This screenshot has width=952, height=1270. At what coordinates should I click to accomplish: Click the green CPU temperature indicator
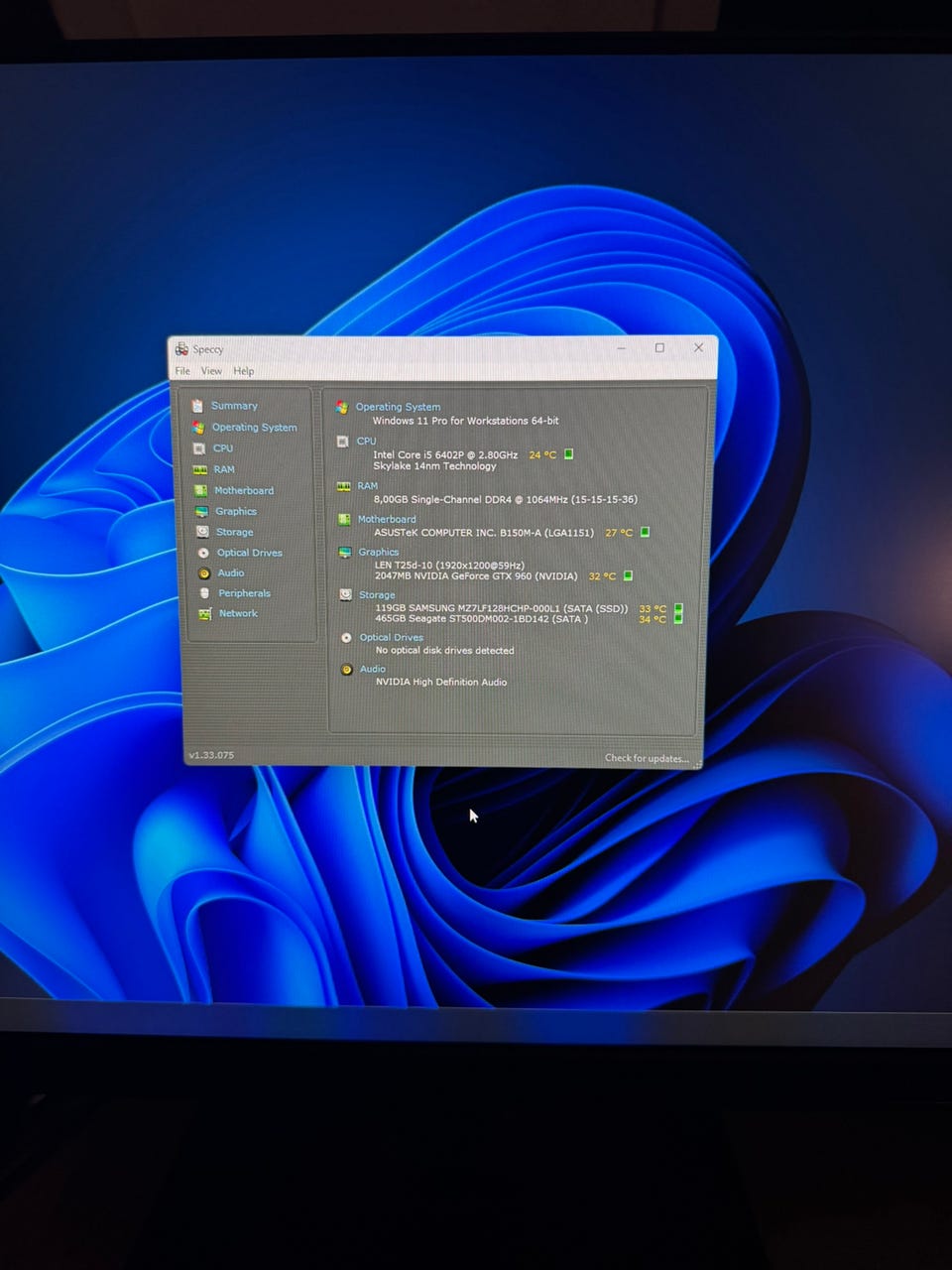[568, 454]
